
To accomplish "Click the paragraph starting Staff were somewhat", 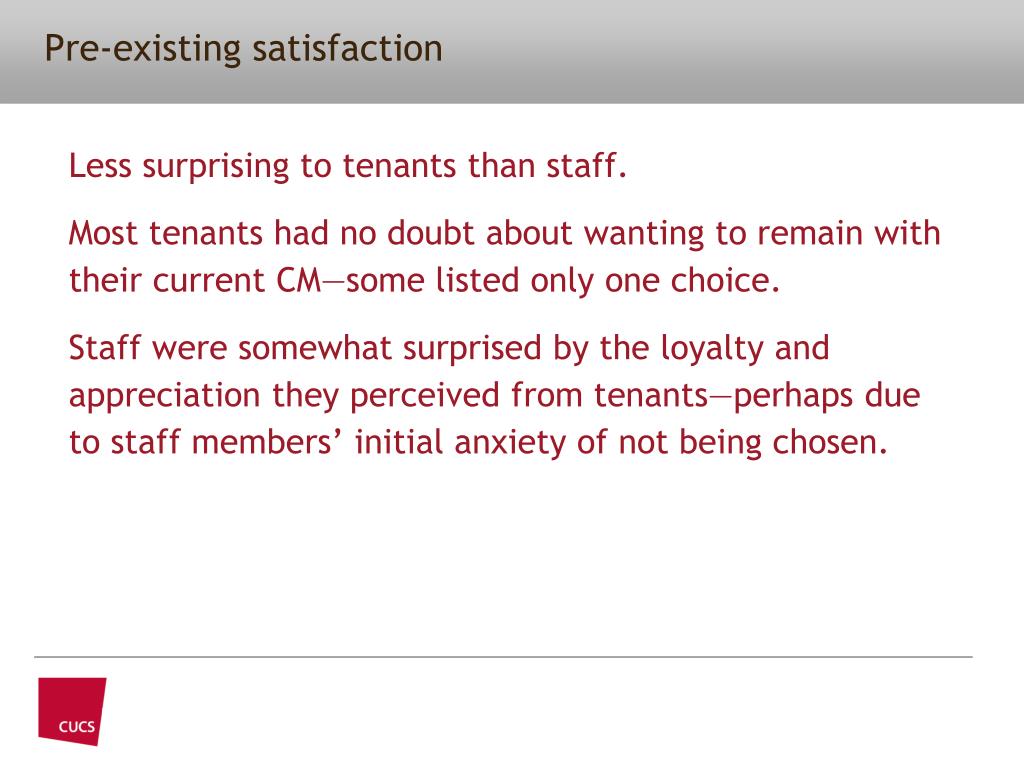I will [x=494, y=394].
